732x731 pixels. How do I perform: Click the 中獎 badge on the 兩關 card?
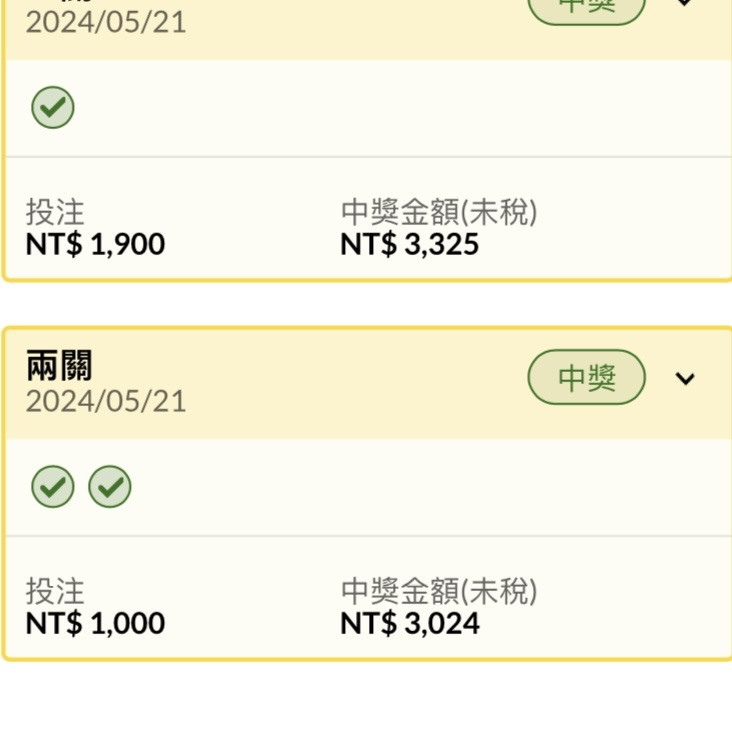pyautogui.click(x=587, y=377)
